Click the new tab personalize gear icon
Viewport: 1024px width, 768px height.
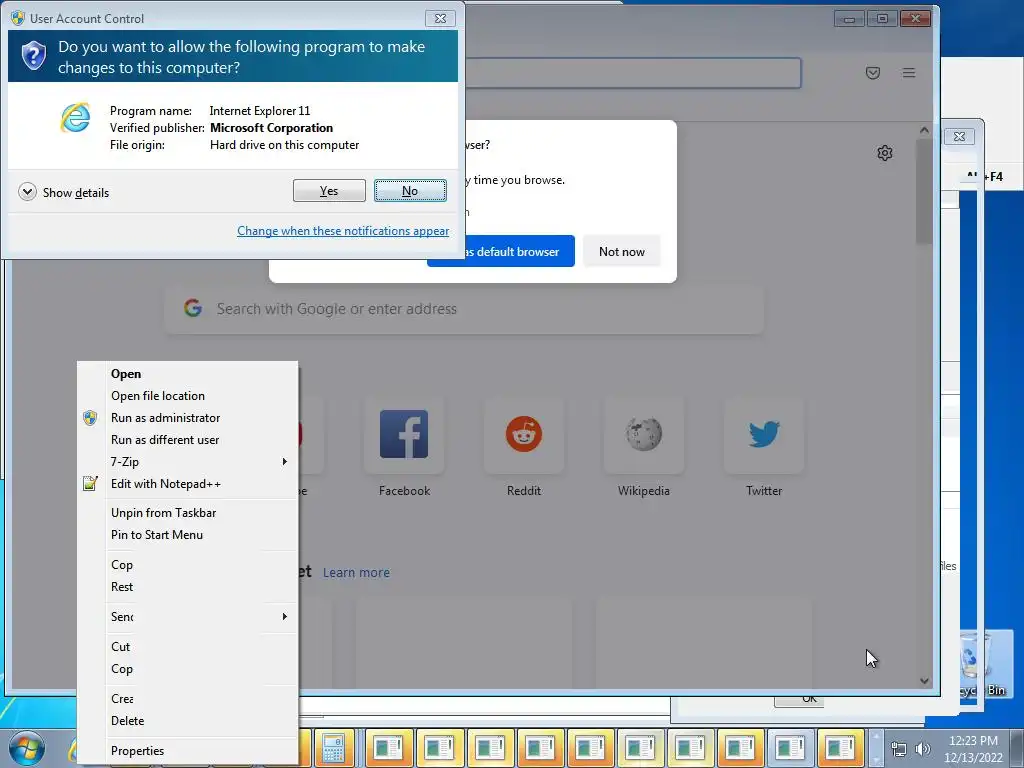[x=885, y=153]
